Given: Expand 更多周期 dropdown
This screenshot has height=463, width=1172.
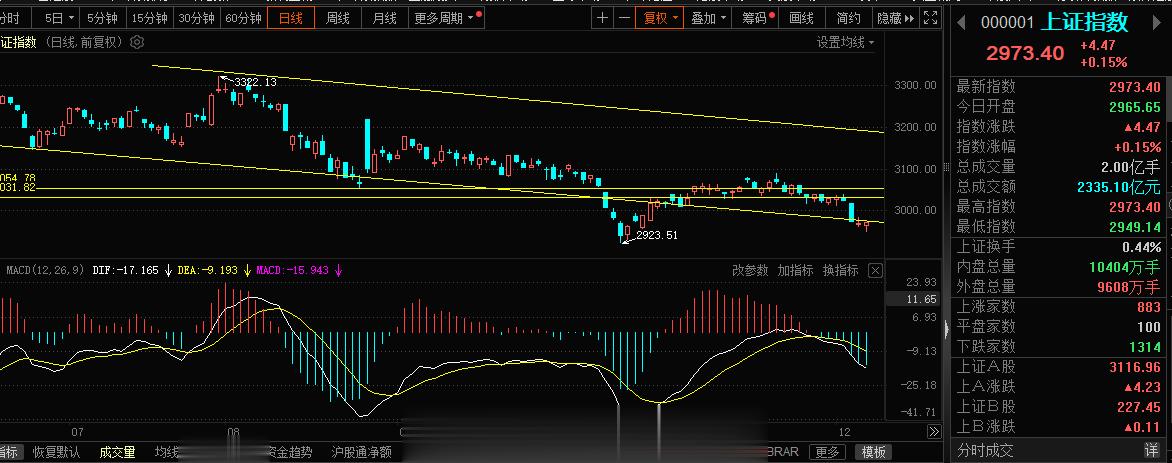Looking at the screenshot, I should click(449, 18).
